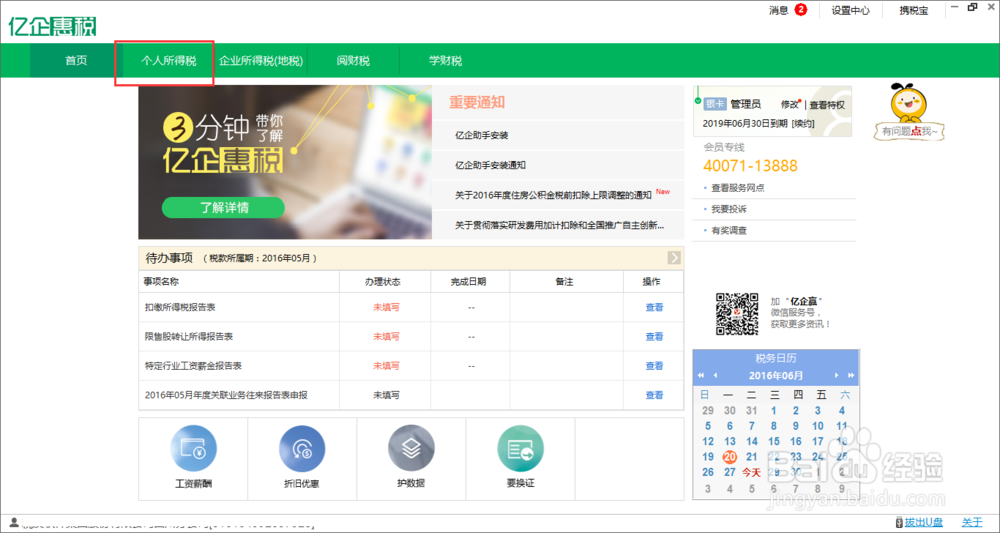Select day 20 in the tax calendar
Screen dimensions: 1000x533
pyautogui.click(x=730, y=457)
